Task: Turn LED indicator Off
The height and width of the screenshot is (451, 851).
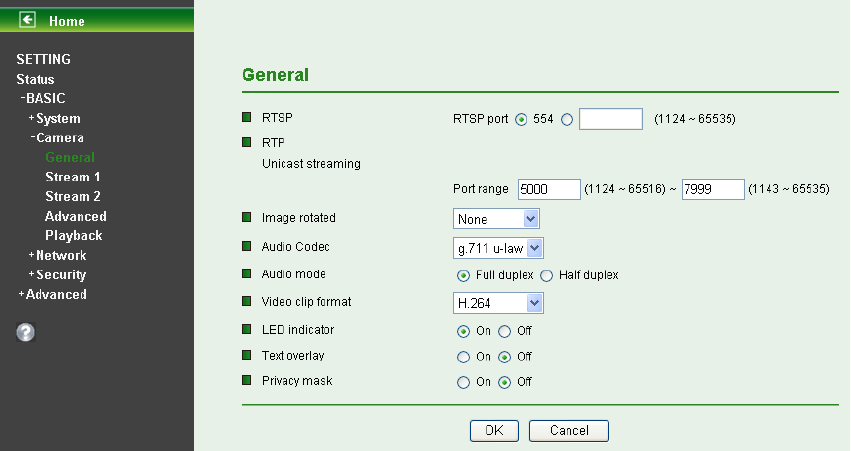Action: click(505, 331)
